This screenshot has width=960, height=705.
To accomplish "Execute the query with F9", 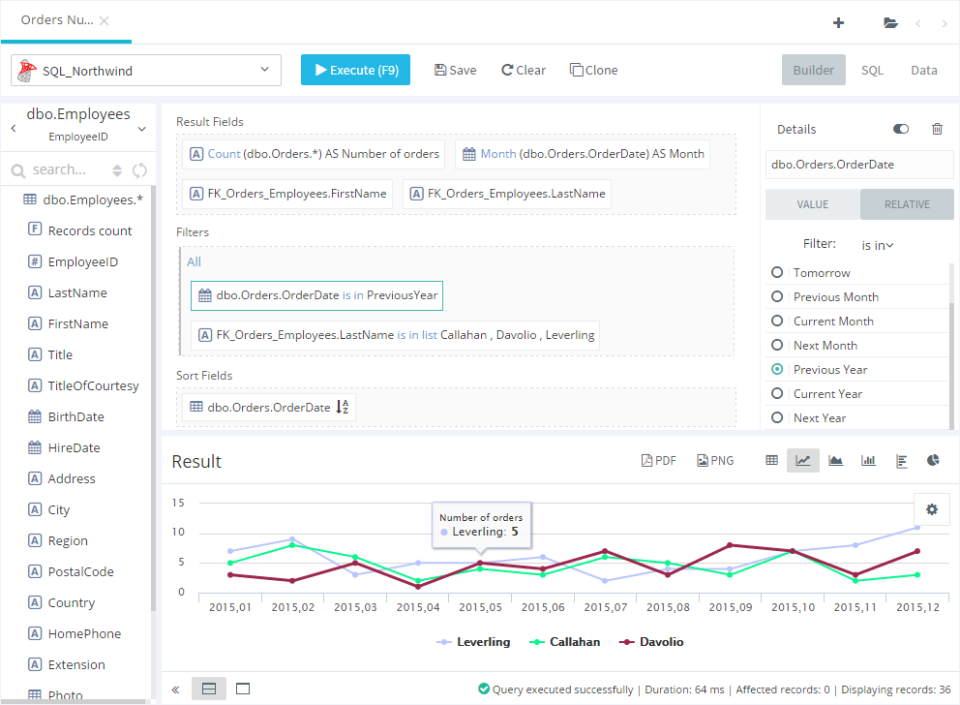I will (x=355, y=70).
